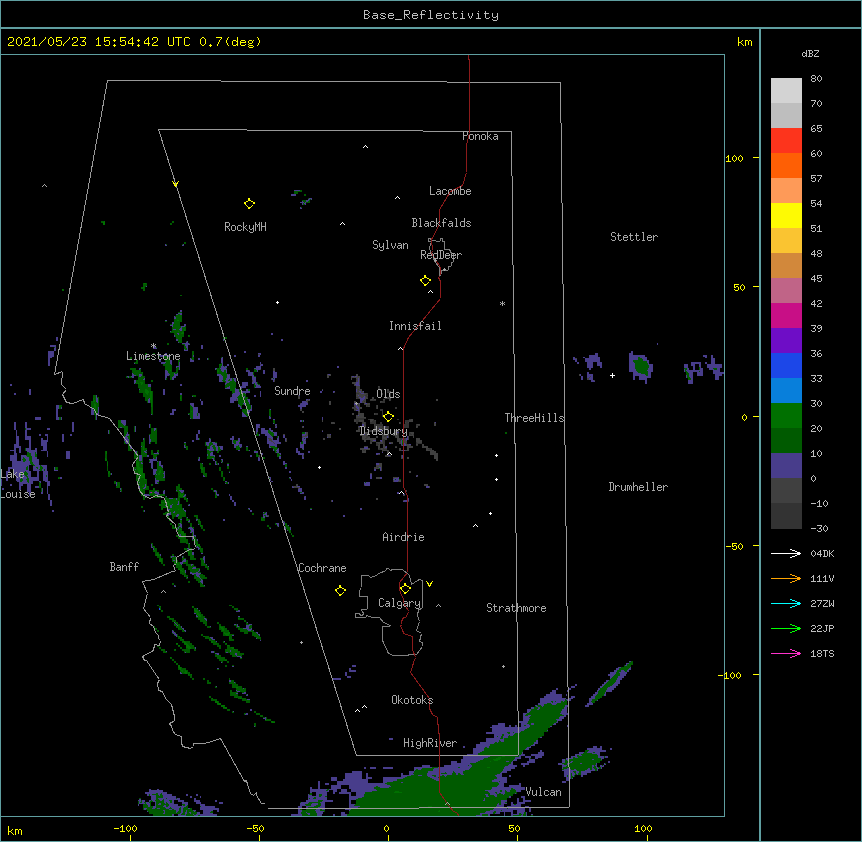This screenshot has height=842, width=862.
Task: Click the HighRiver label
Action: (430, 743)
